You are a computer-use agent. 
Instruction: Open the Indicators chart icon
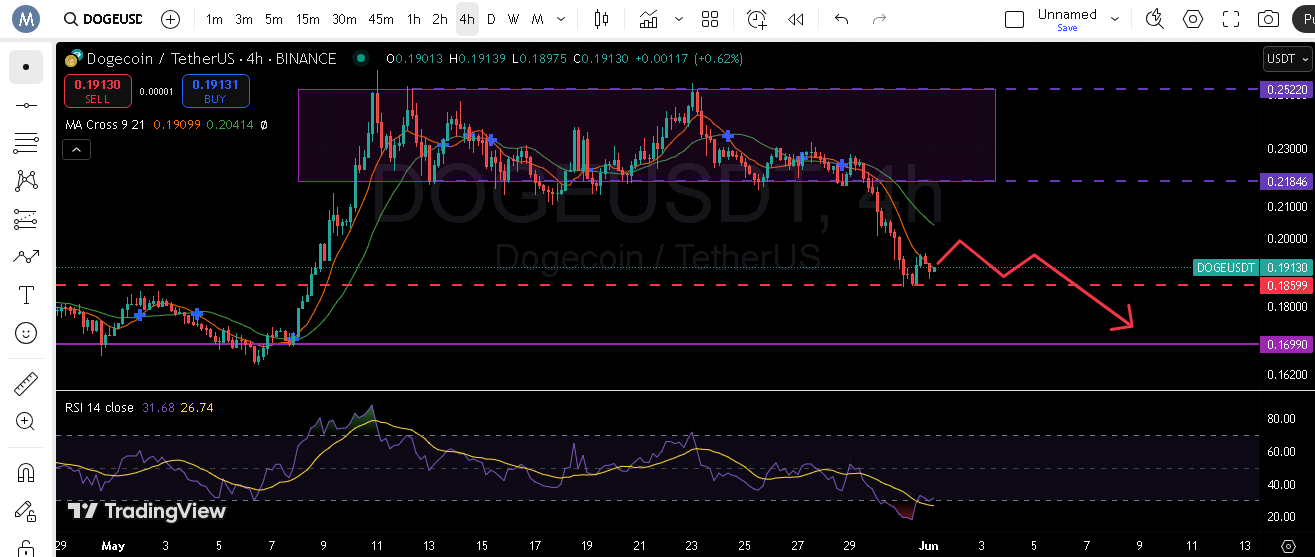pyautogui.click(x=649, y=19)
